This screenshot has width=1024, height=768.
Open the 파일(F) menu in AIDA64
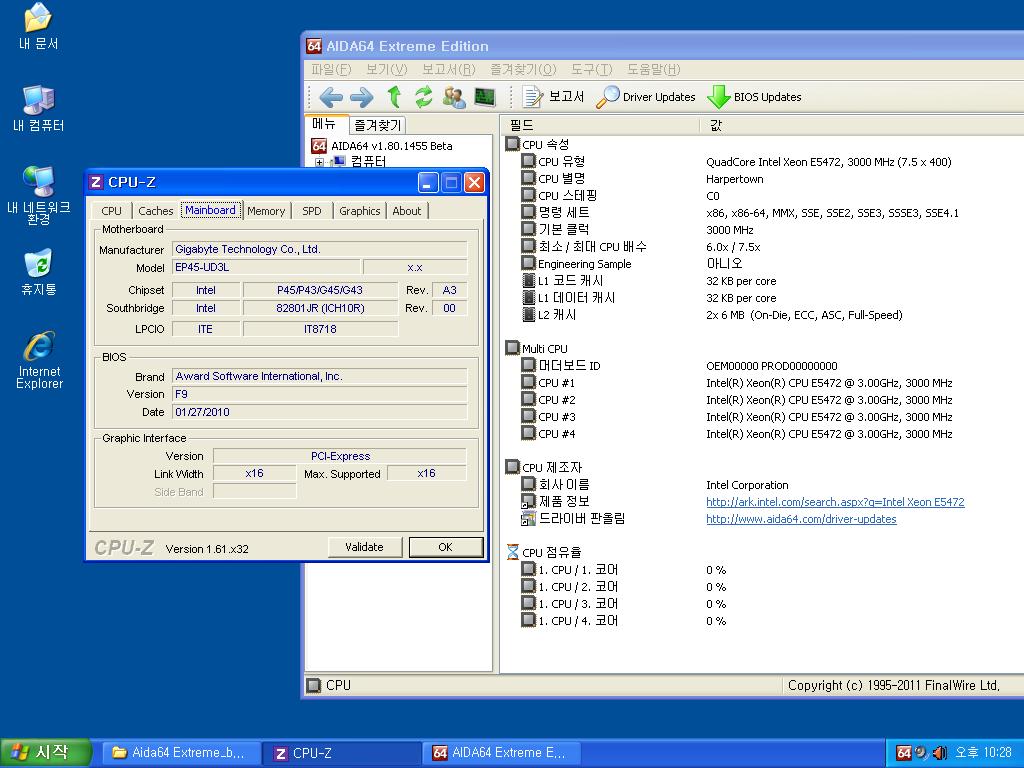pyautogui.click(x=331, y=69)
